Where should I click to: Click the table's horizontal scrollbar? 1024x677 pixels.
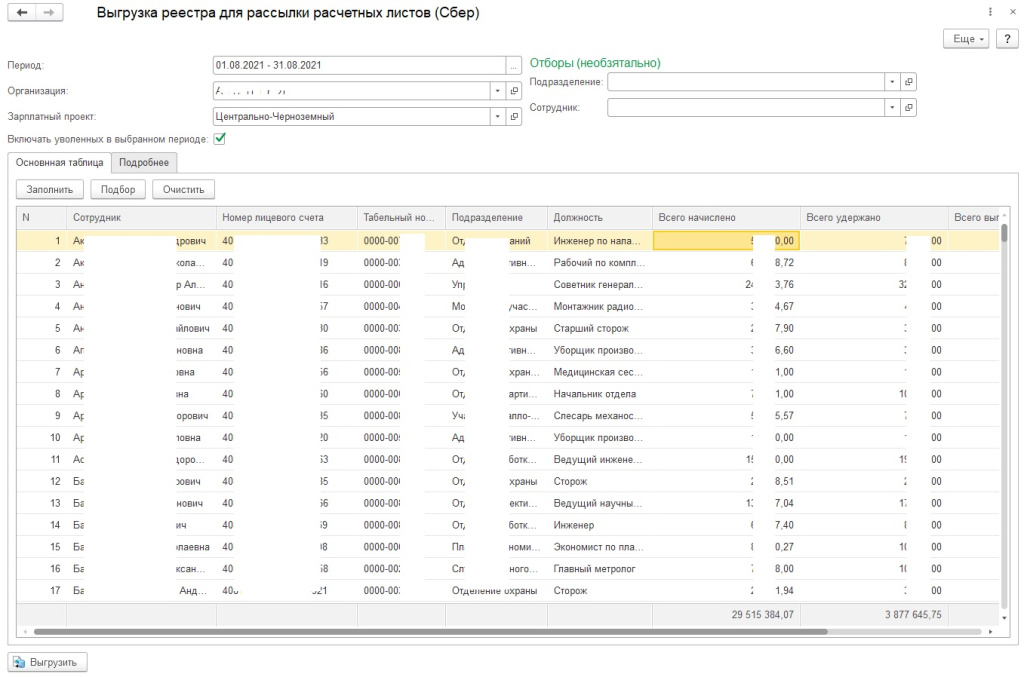pyautogui.click(x=430, y=632)
